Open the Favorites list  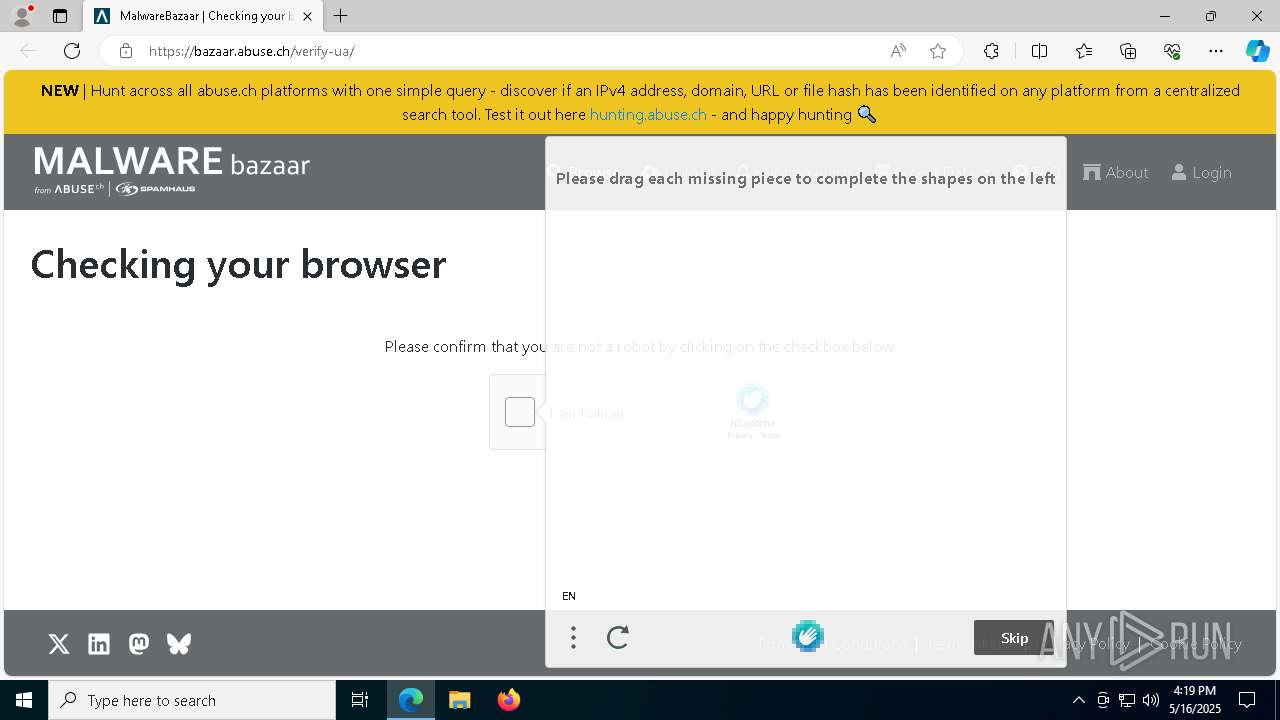tap(1084, 51)
